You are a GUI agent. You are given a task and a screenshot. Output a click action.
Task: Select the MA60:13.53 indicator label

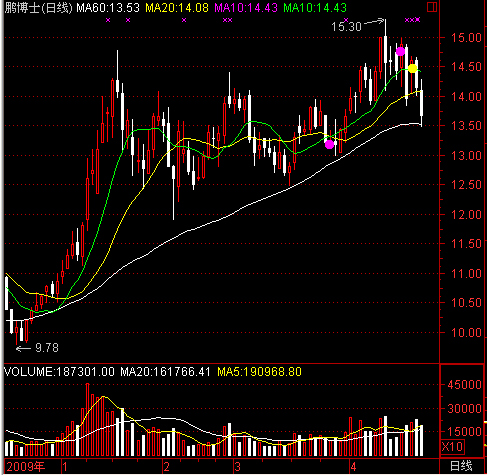(x=108, y=8)
